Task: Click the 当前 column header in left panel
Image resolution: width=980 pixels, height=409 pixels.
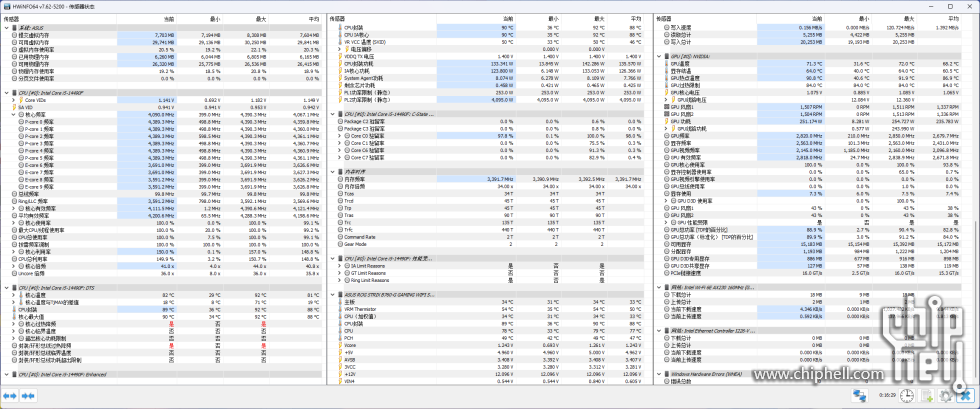Action: 145,19
